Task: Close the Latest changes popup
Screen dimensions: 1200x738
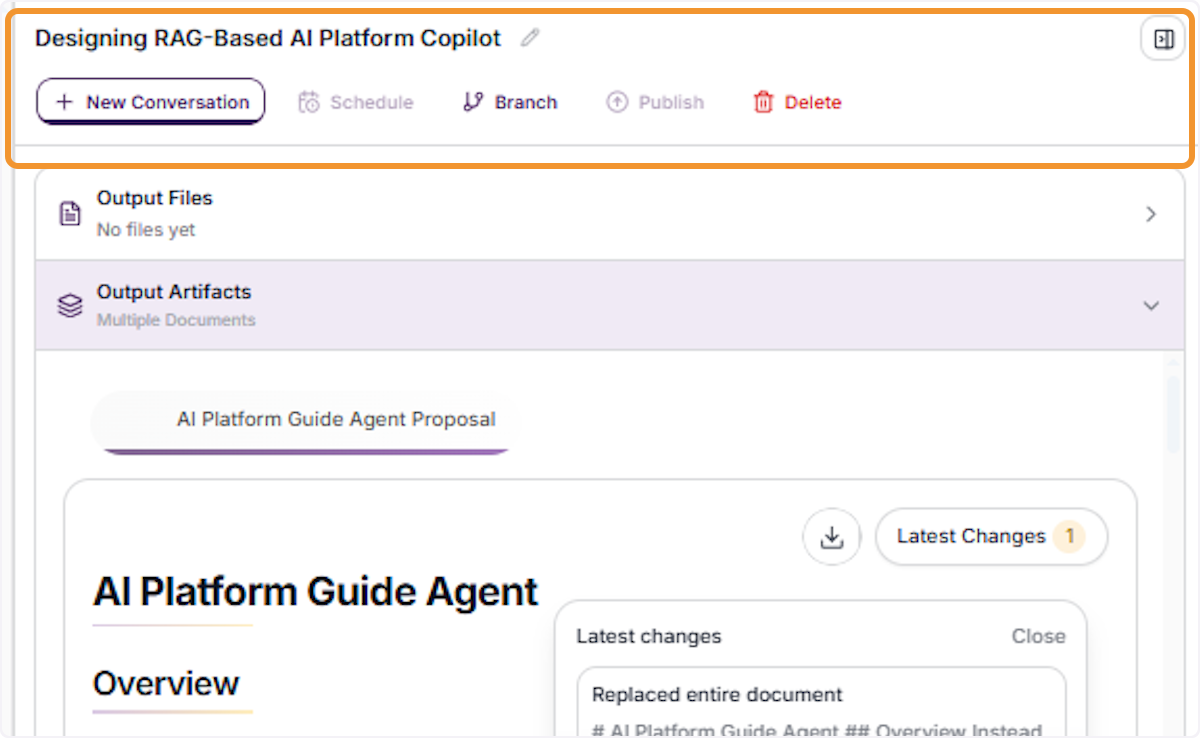Action: (1039, 636)
